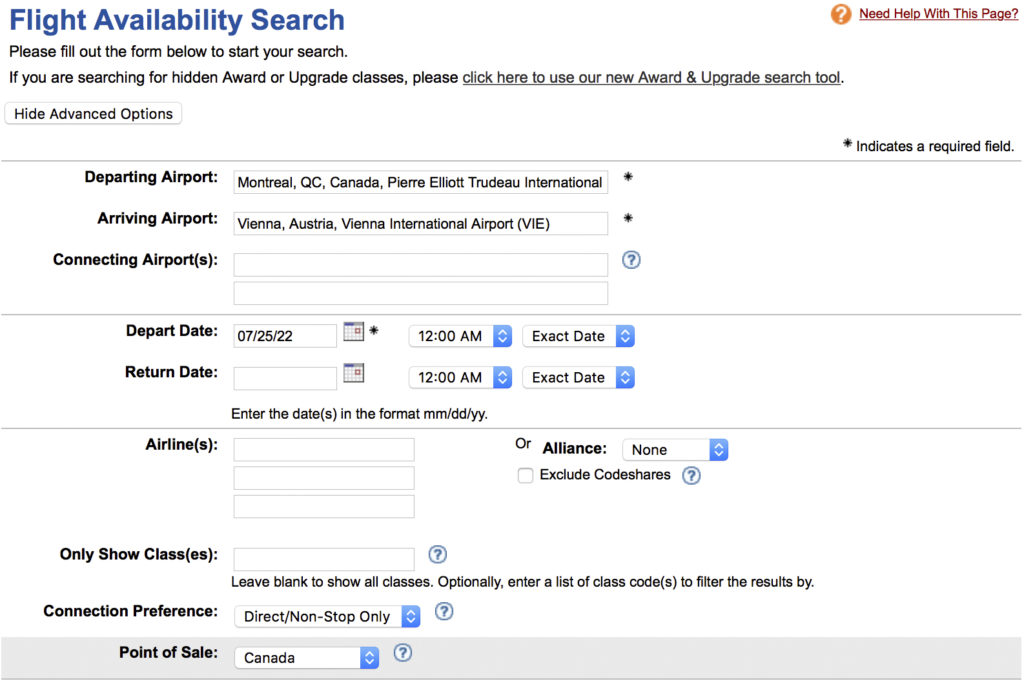The width and height of the screenshot is (1024, 681).
Task: Expand the Alliance dropdown
Action: pyautogui.click(x=674, y=450)
